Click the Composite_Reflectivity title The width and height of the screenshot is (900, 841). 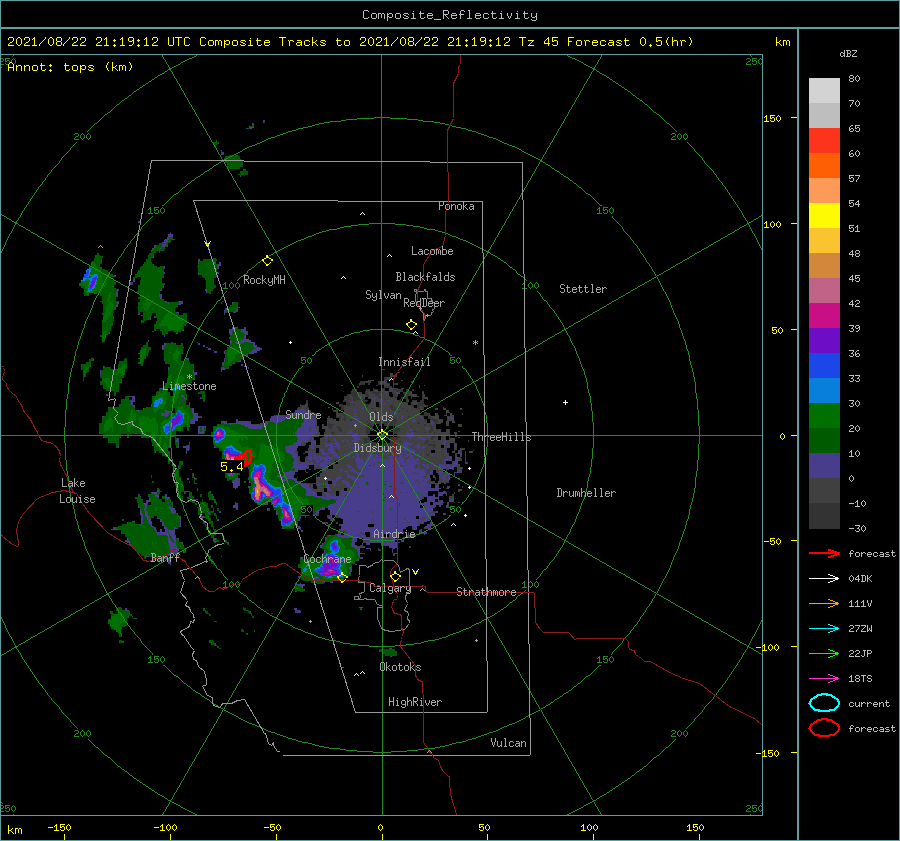pos(450,15)
